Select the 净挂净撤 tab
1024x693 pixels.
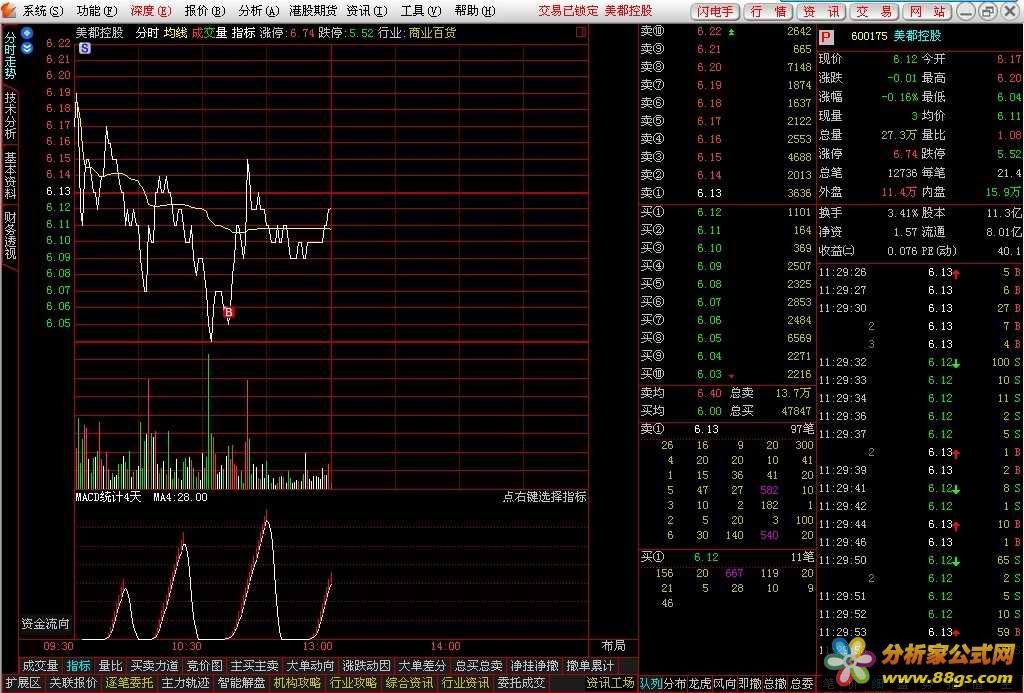point(534,666)
